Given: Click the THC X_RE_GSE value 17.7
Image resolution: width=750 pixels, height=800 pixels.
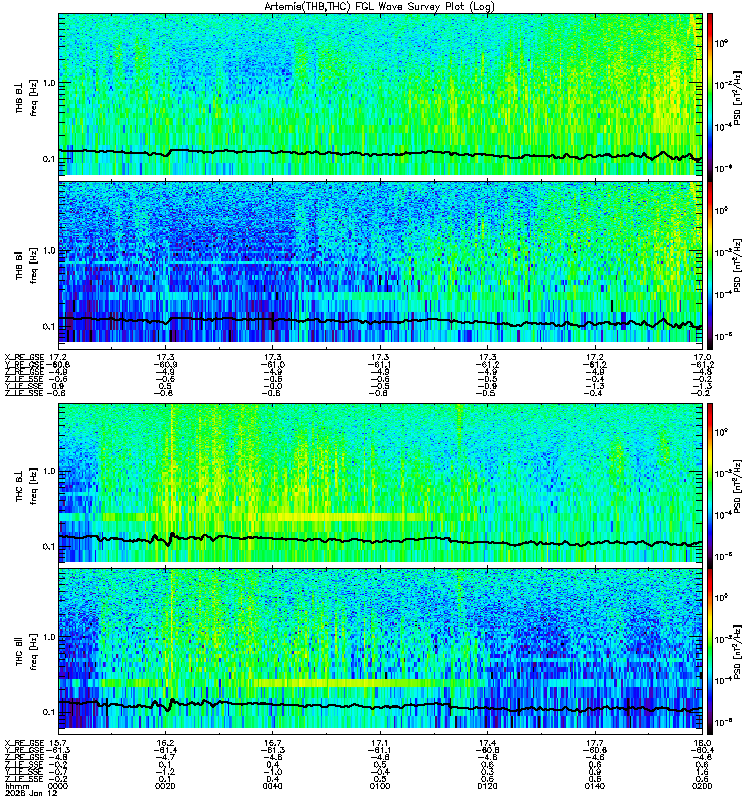Looking at the screenshot, I should pyautogui.click(x=595, y=742).
